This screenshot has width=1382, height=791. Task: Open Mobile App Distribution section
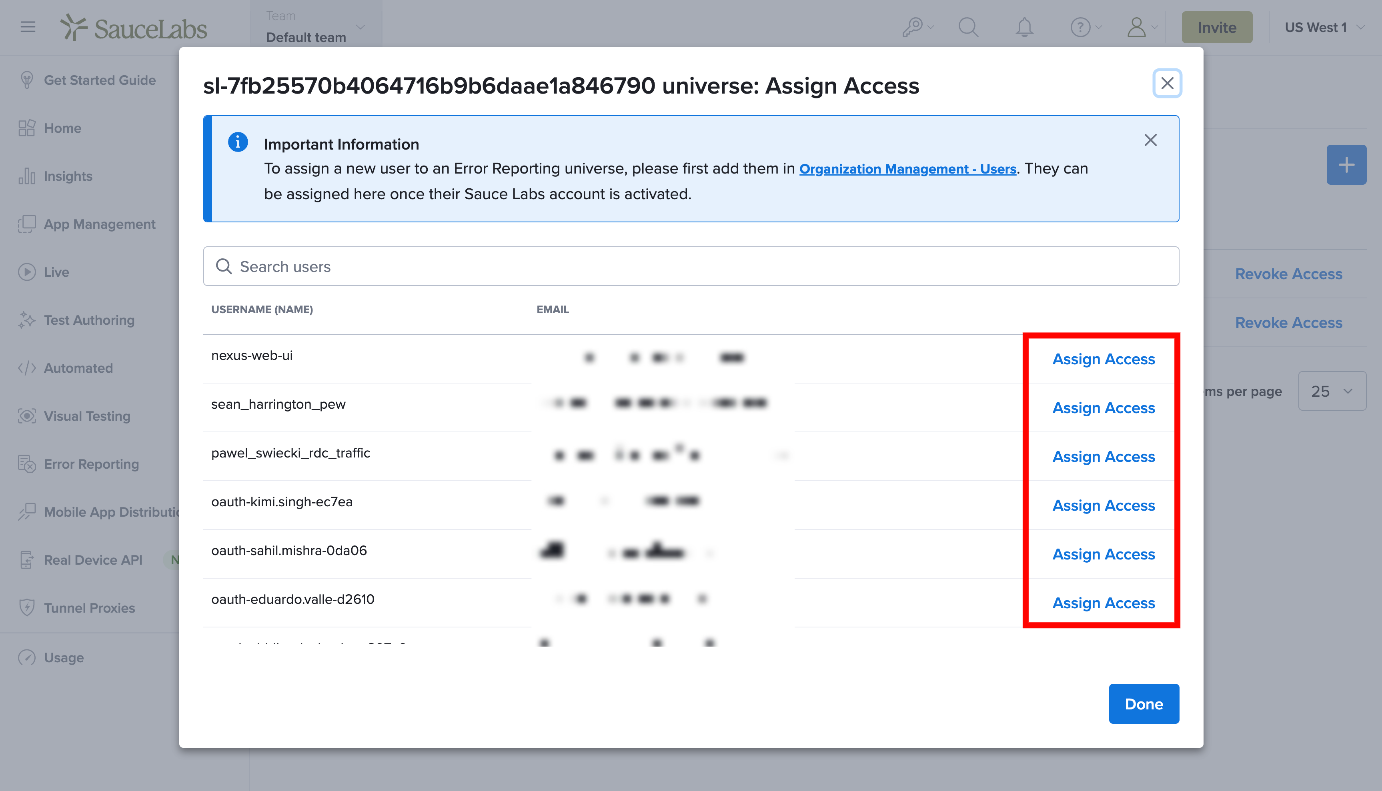(111, 512)
